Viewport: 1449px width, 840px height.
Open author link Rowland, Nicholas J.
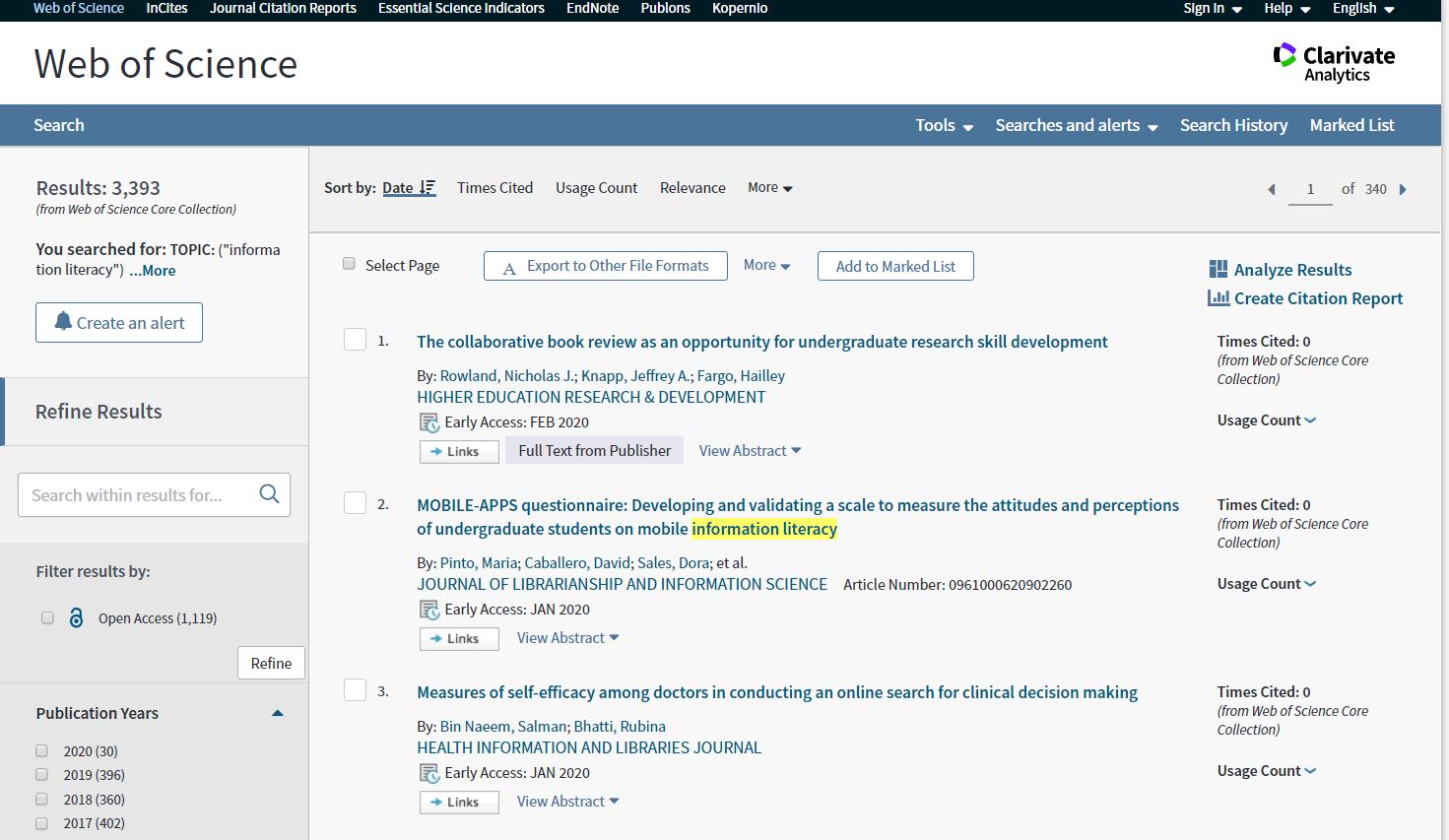pyautogui.click(x=507, y=375)
